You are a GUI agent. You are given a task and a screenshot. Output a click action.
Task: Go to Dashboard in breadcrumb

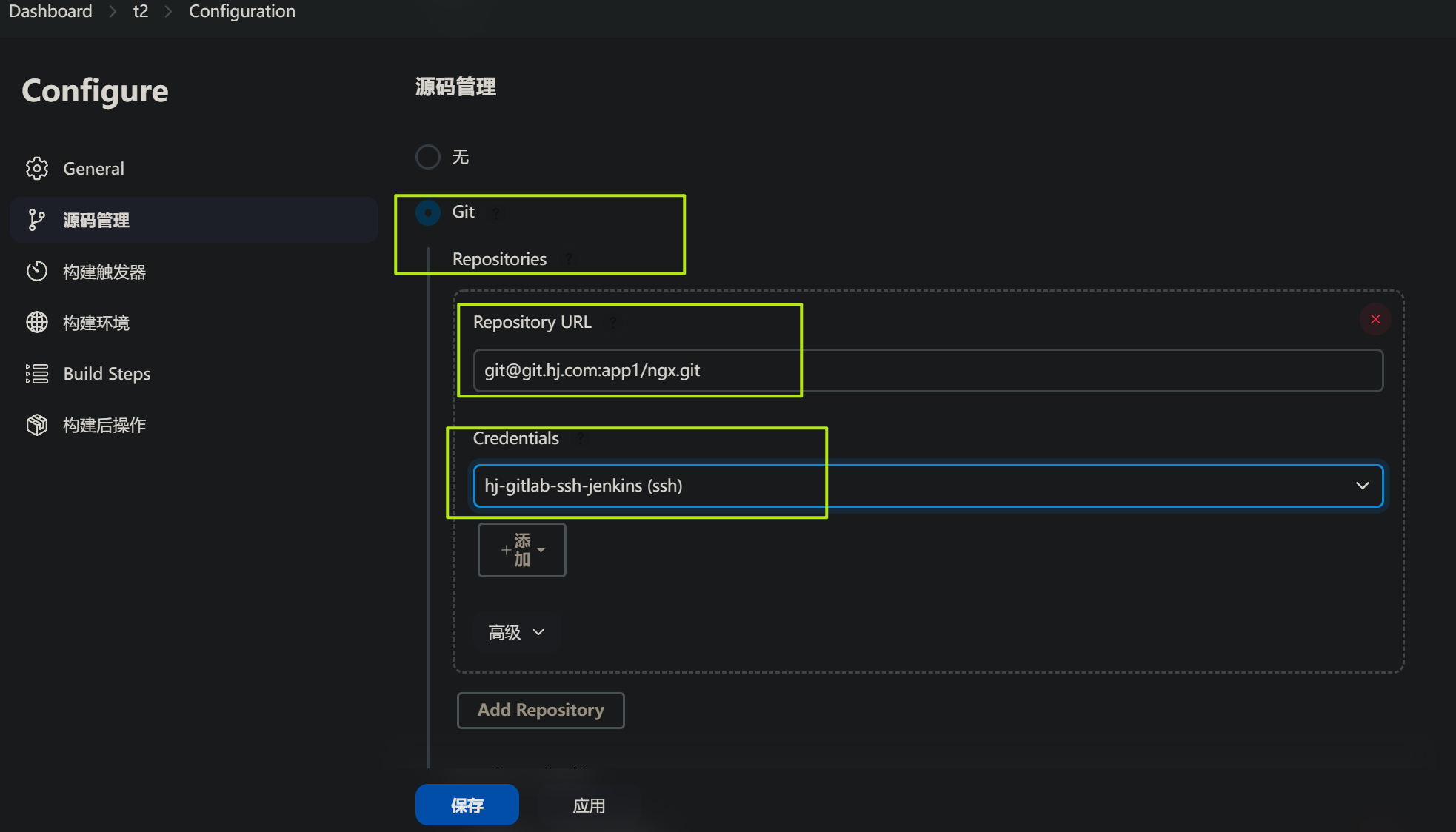(50, 11)
